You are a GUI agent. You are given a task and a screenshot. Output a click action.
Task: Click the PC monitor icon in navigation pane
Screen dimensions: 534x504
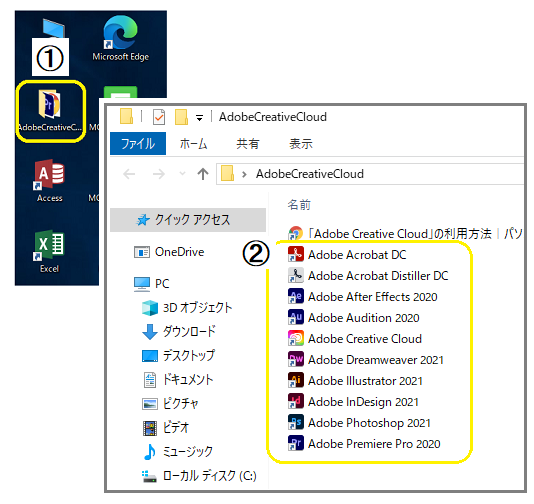tap(142, 284)
